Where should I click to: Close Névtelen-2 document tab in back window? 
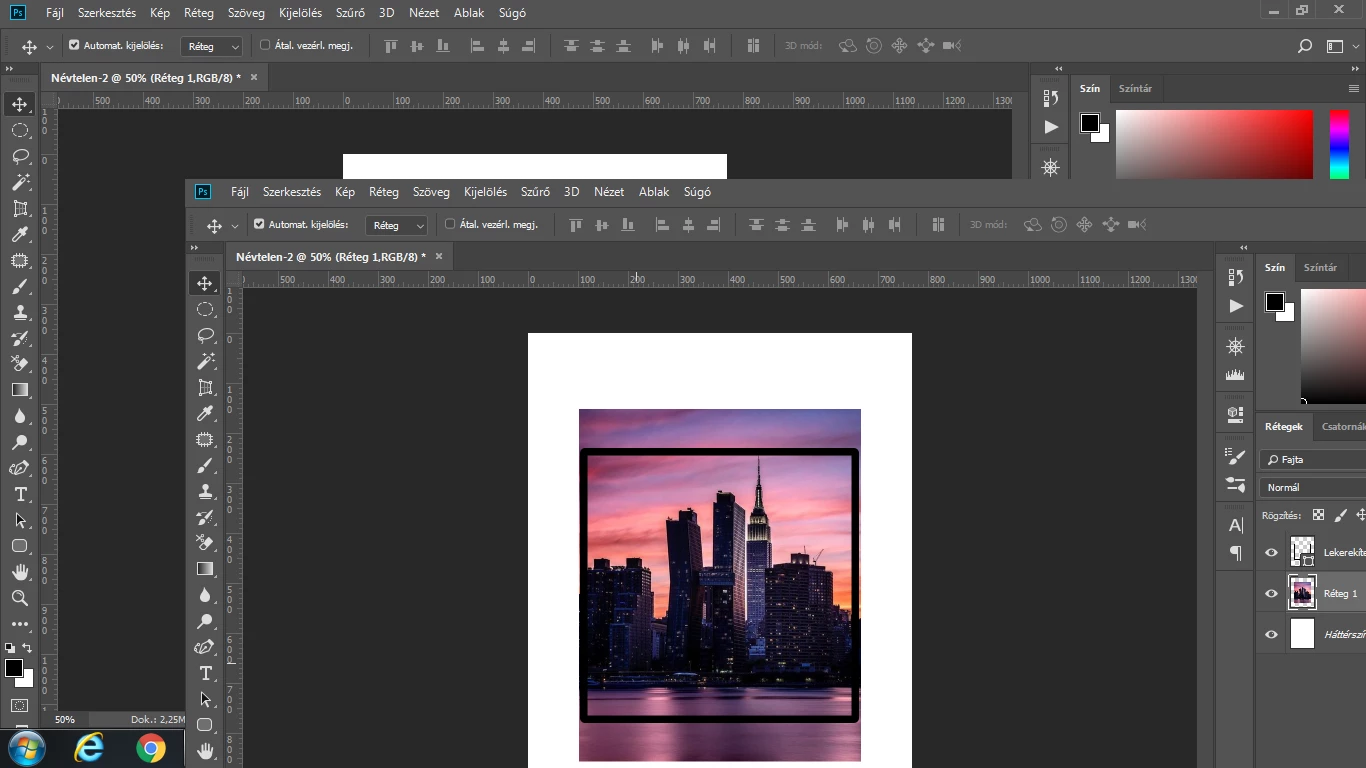click(254, 77)
